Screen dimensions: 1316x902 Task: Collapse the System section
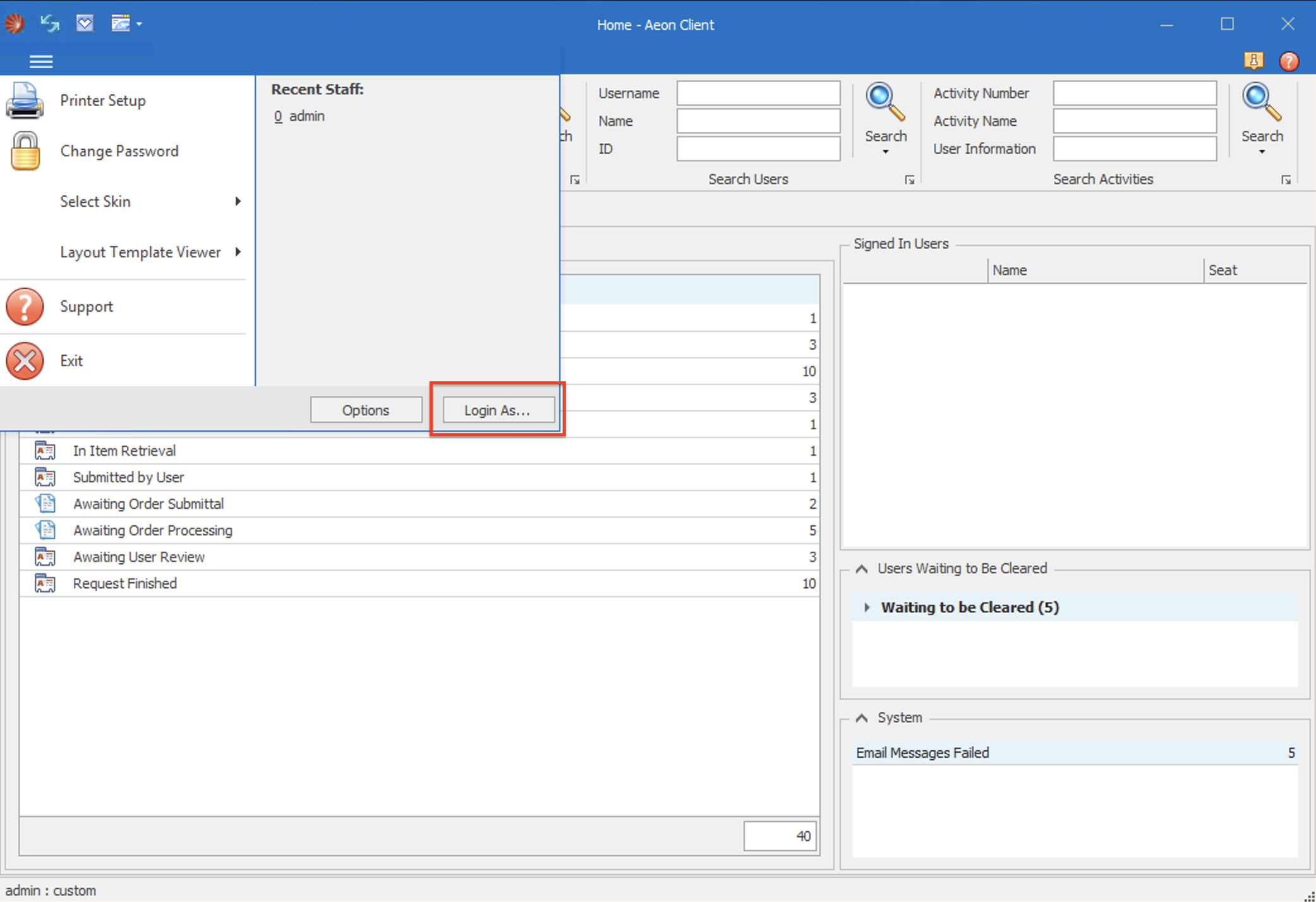[x=862, y=717]
